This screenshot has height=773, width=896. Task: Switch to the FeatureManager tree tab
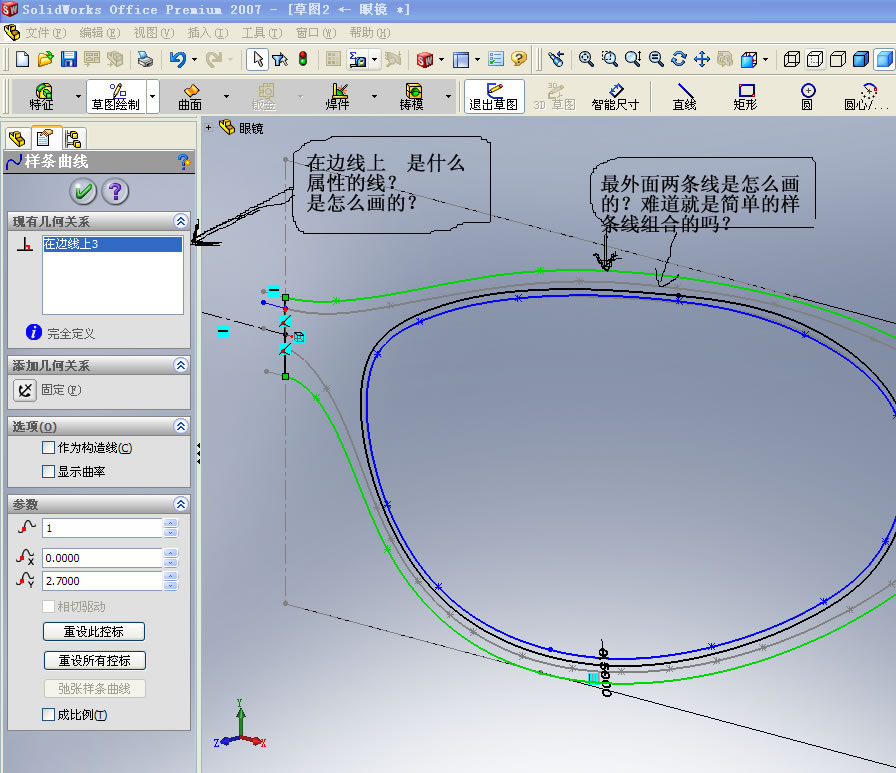click(17, 139)
